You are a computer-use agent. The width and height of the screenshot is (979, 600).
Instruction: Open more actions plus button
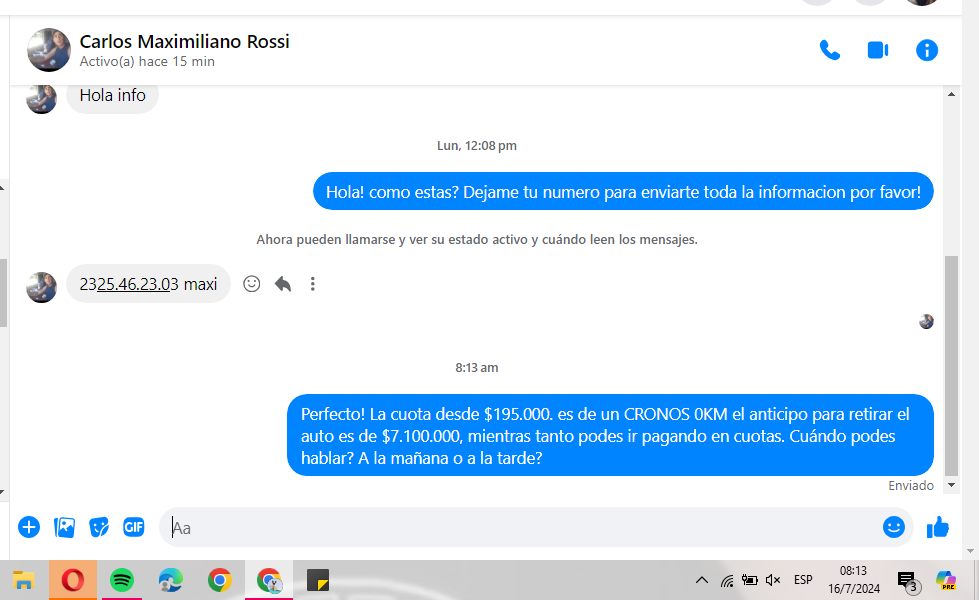pos(29,527)
